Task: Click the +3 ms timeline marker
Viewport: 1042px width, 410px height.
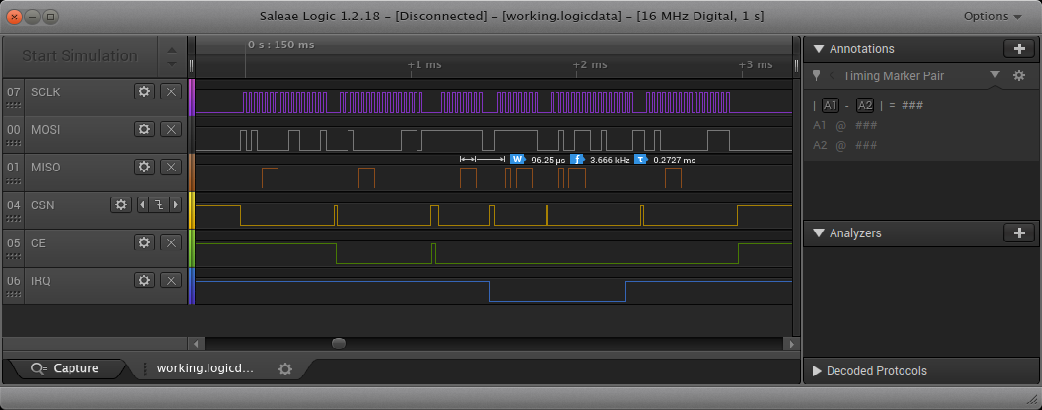Action: pyautogui.click(x=756, y=64)
